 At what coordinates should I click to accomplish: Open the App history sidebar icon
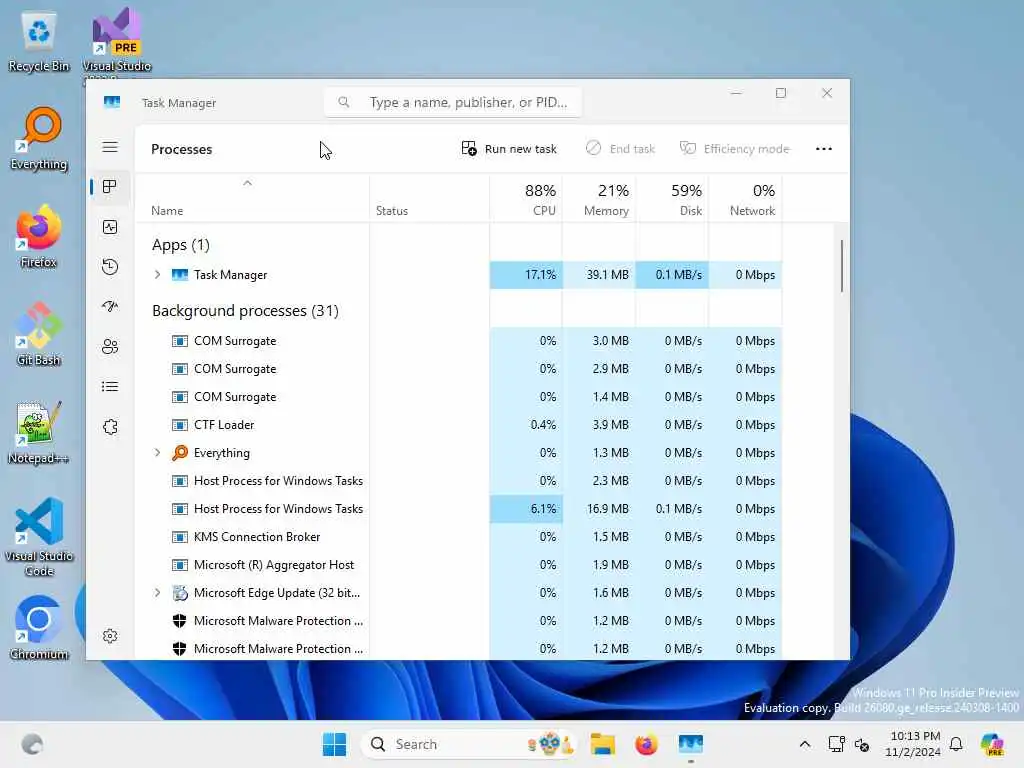tap(110, 266)
